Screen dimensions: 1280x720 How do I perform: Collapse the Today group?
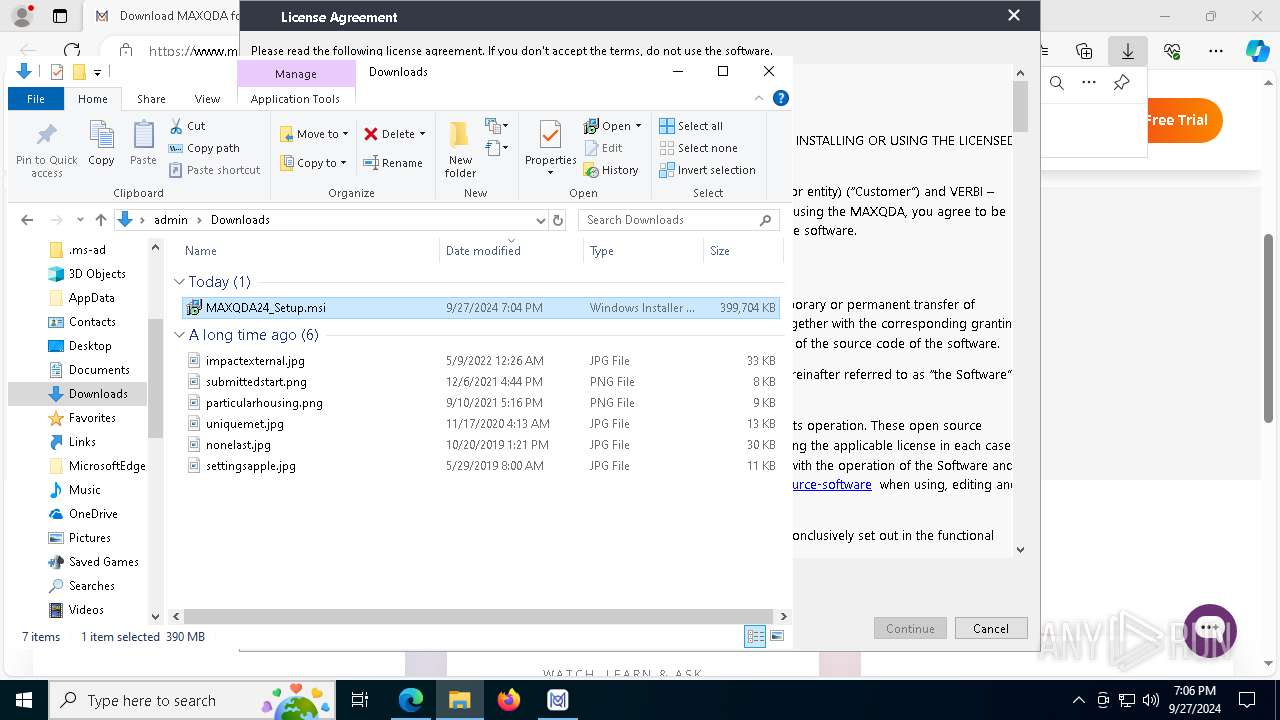[x=179, y=282]
